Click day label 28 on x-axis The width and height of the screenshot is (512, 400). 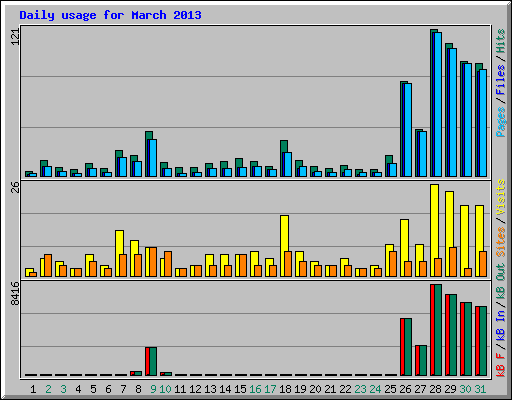click(435, 389)
